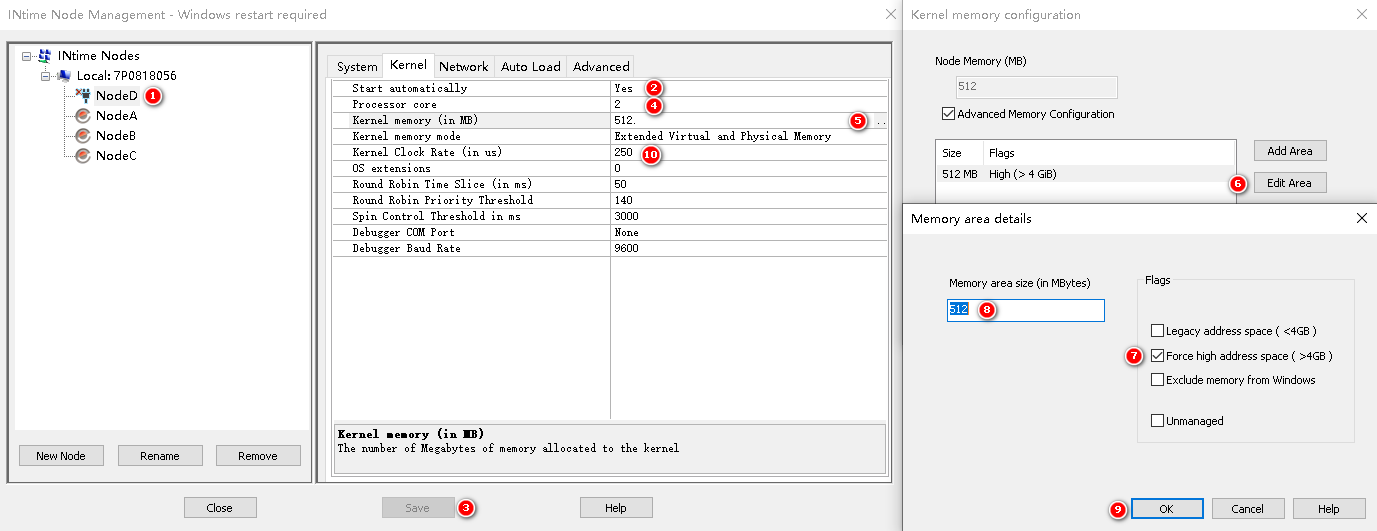Click the New Node button
1377x531 pixels.
pyautogui.click(x=60, y=455)
